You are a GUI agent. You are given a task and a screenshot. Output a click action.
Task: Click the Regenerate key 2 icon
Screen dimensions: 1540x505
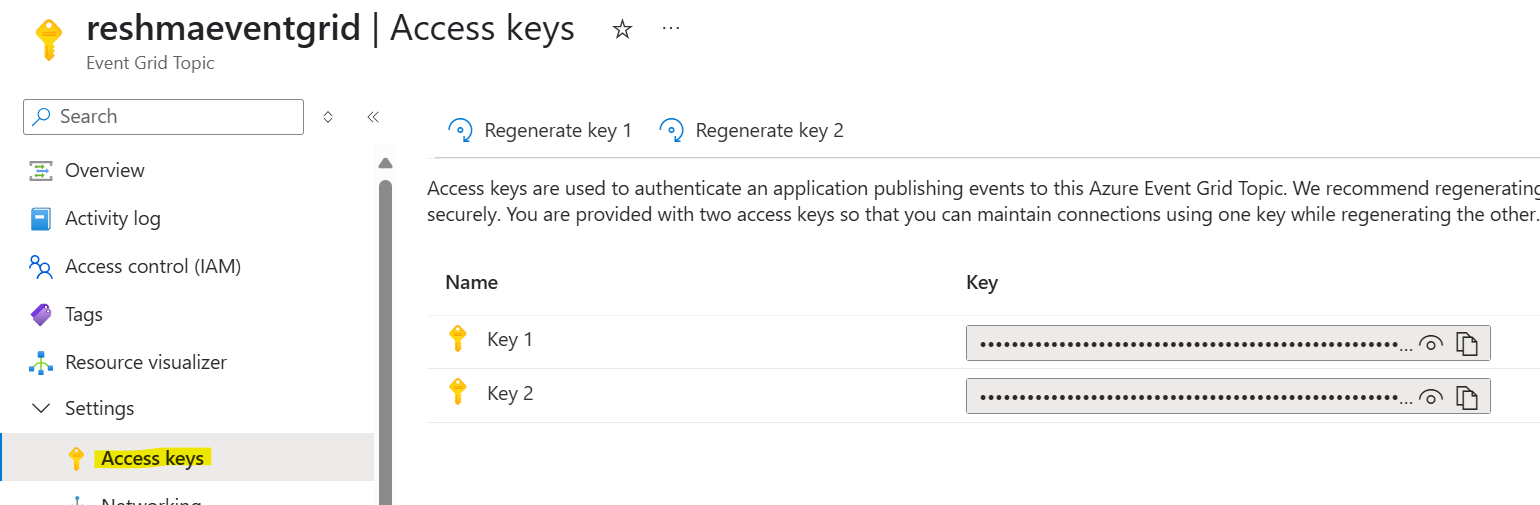671,130
